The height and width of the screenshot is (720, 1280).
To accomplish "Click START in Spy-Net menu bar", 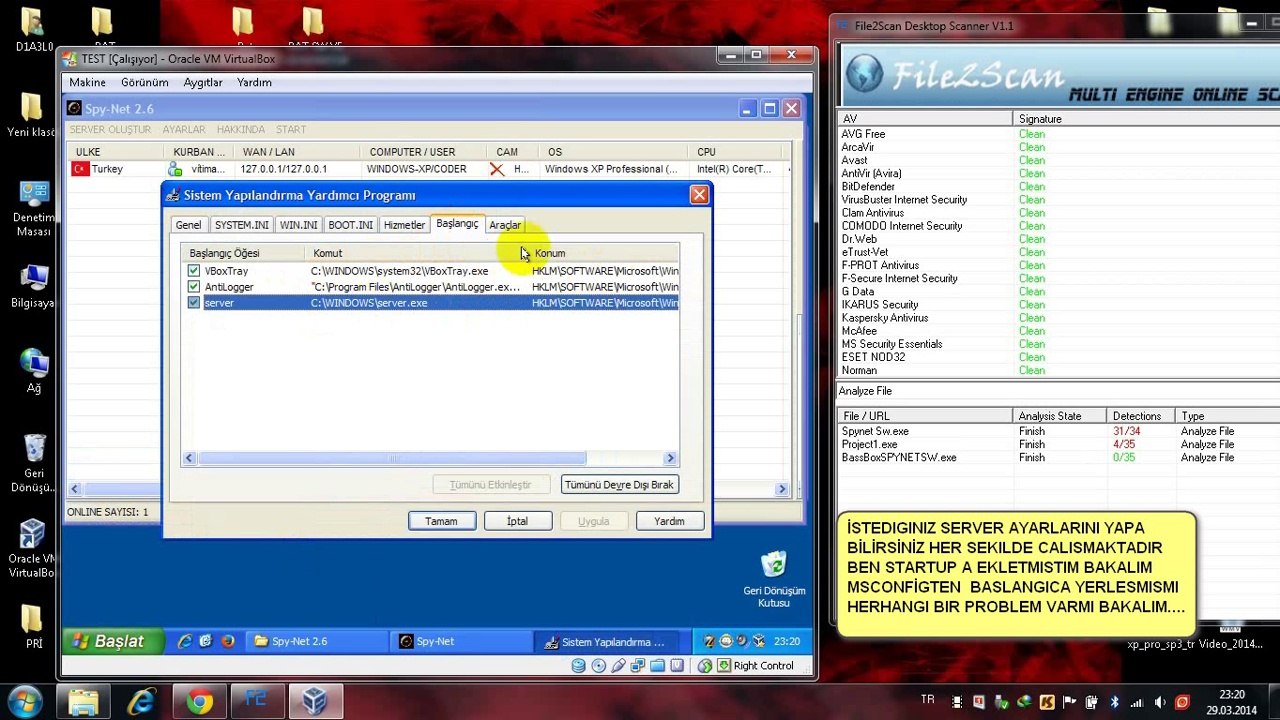I will [291, 130].
